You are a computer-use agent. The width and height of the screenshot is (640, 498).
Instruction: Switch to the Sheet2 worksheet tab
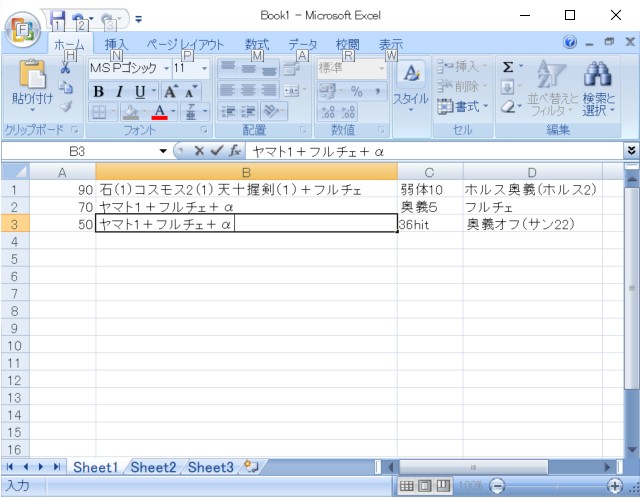click(153, 467)
